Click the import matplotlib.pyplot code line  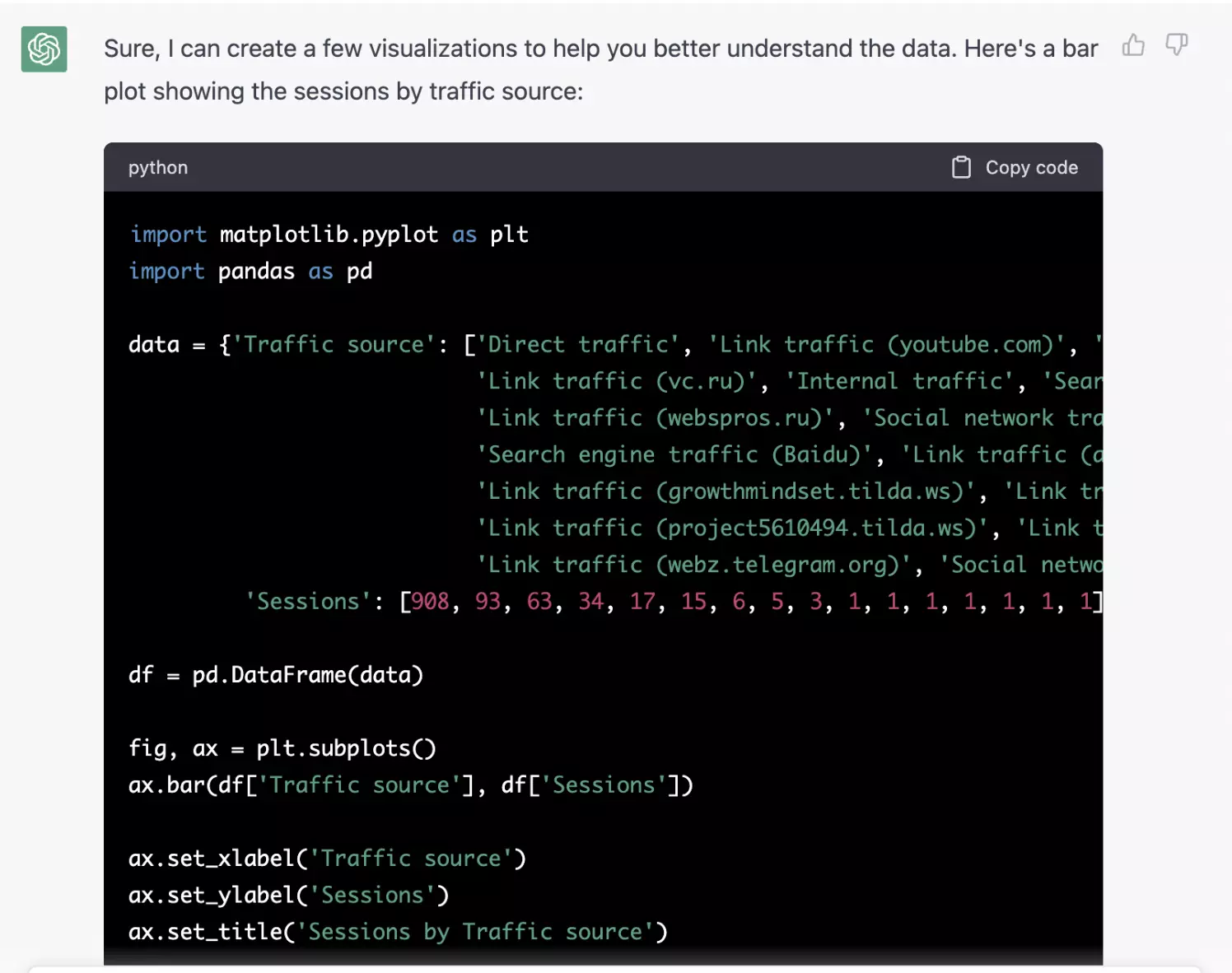coord(329,235)
